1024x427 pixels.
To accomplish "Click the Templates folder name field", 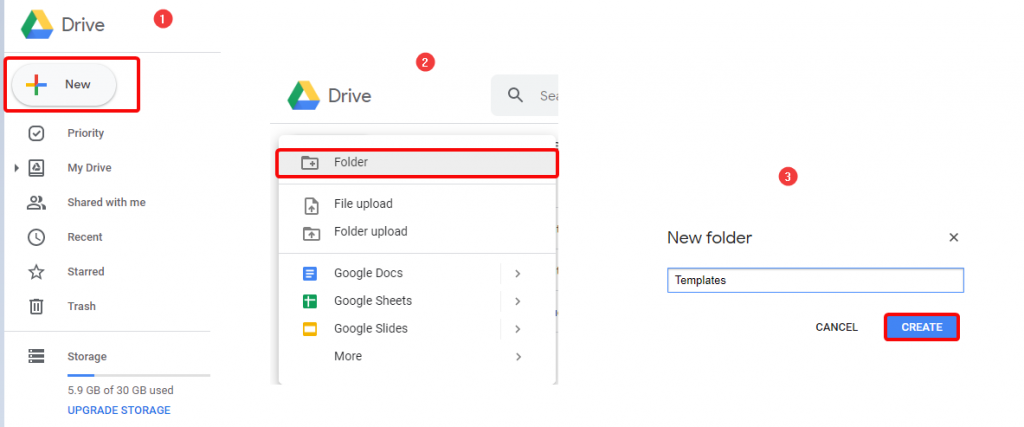I will tap(815, 280).
